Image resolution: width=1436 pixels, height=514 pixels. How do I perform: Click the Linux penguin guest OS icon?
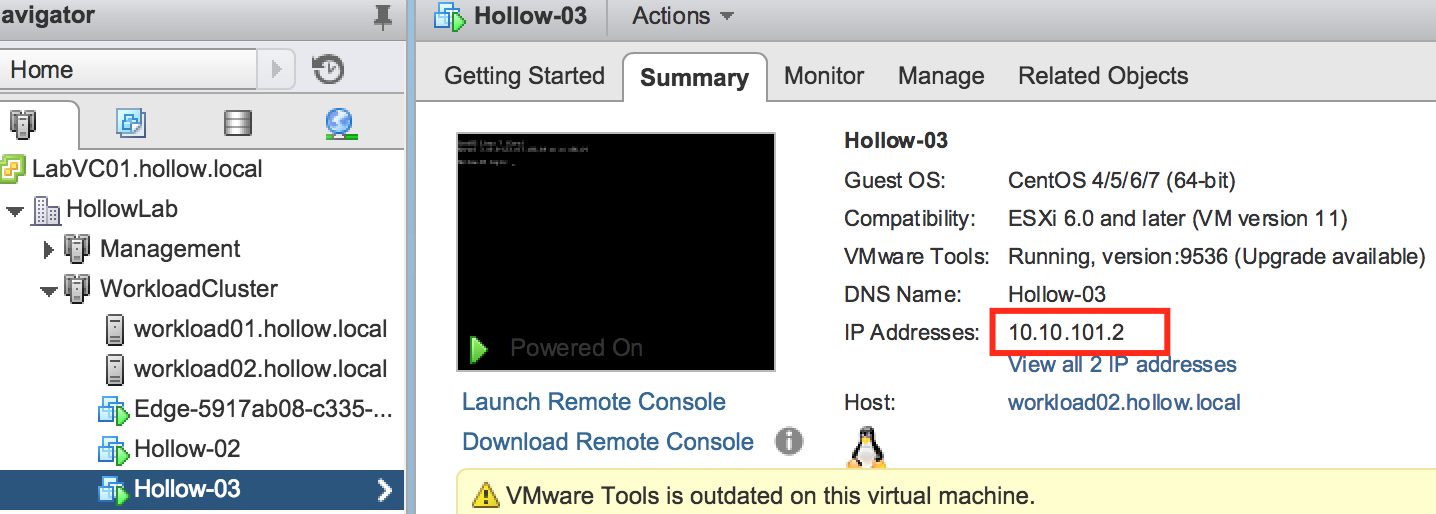[x=865, y=447]
